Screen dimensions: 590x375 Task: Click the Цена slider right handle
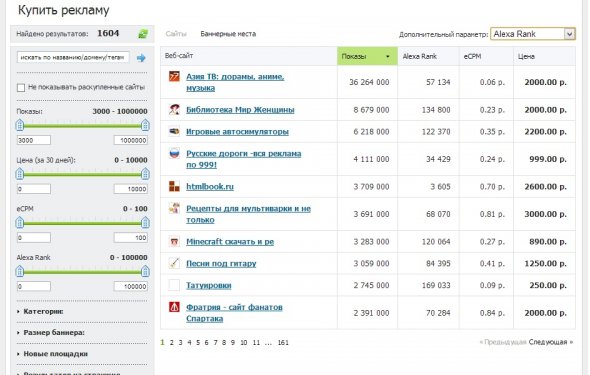pos(145,174)
